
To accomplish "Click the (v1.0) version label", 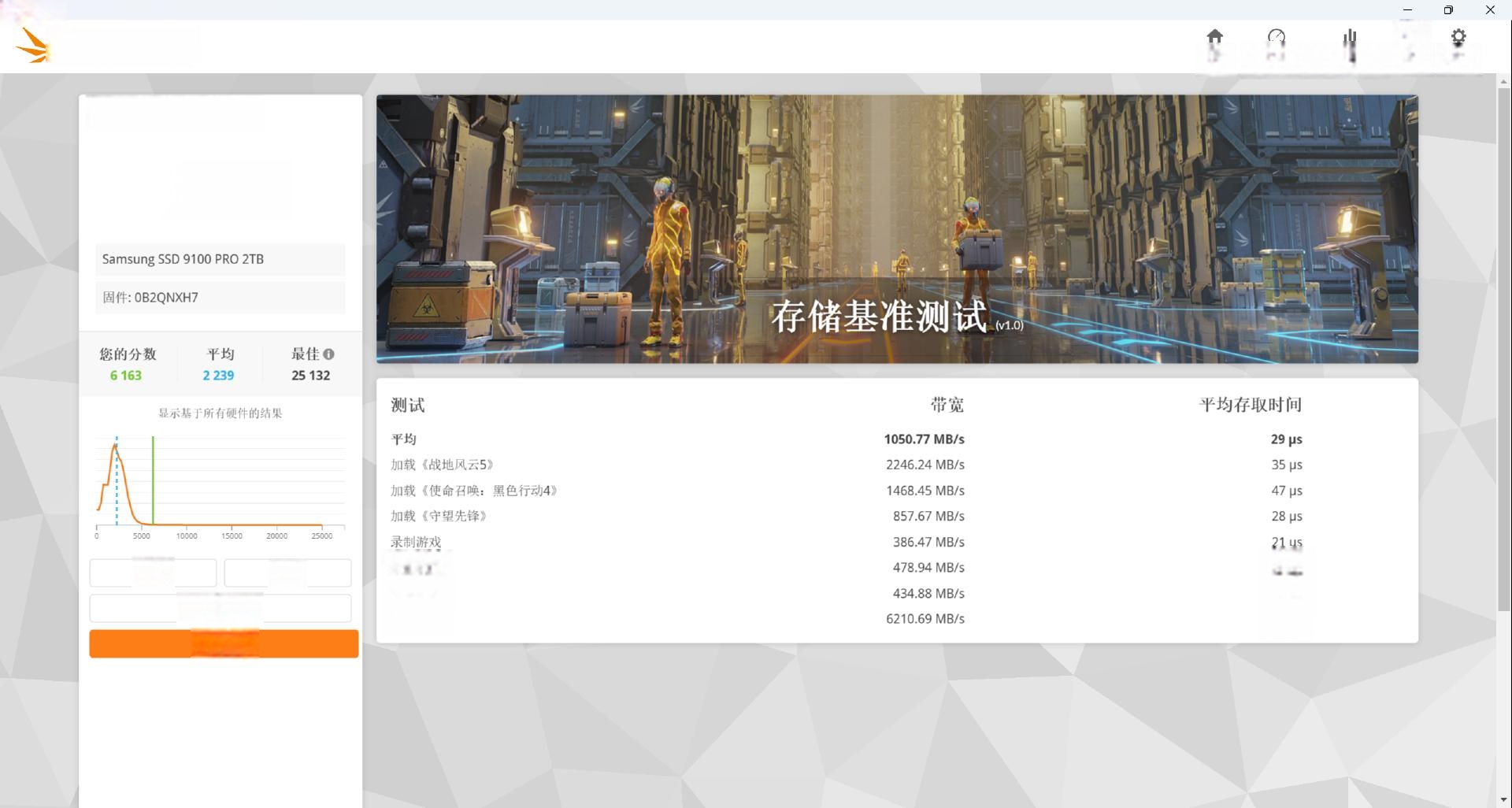I will [x=1009, y=325].
